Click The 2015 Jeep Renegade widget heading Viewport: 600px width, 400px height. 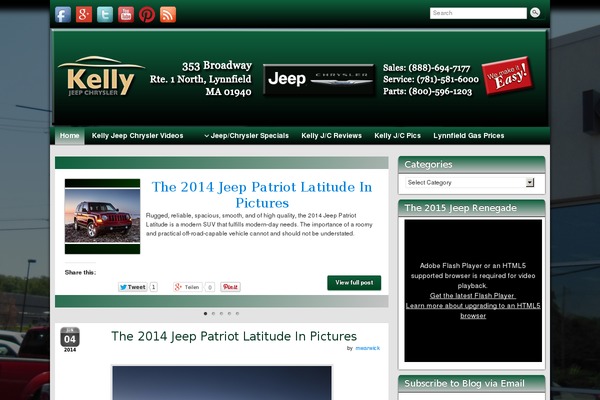460,208
